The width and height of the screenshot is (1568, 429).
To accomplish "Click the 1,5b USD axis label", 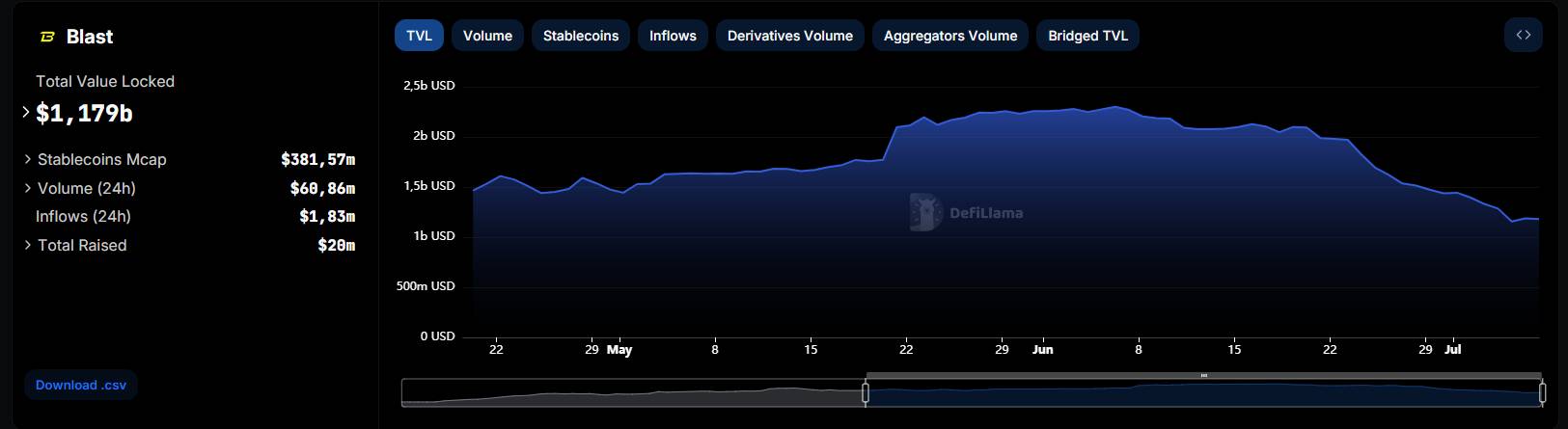I will [429, 185].
